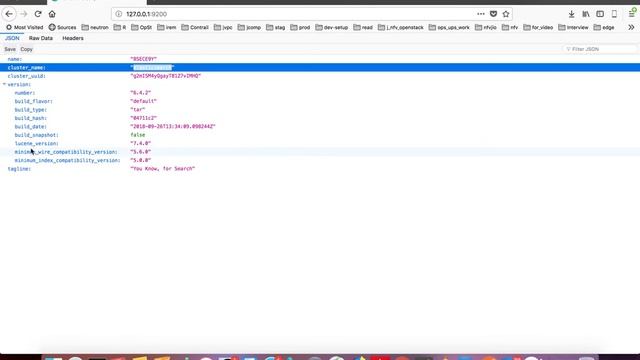Open the nfvjio bookmarks folder
This screenshot has height=360, width=640.
(486, 27)
